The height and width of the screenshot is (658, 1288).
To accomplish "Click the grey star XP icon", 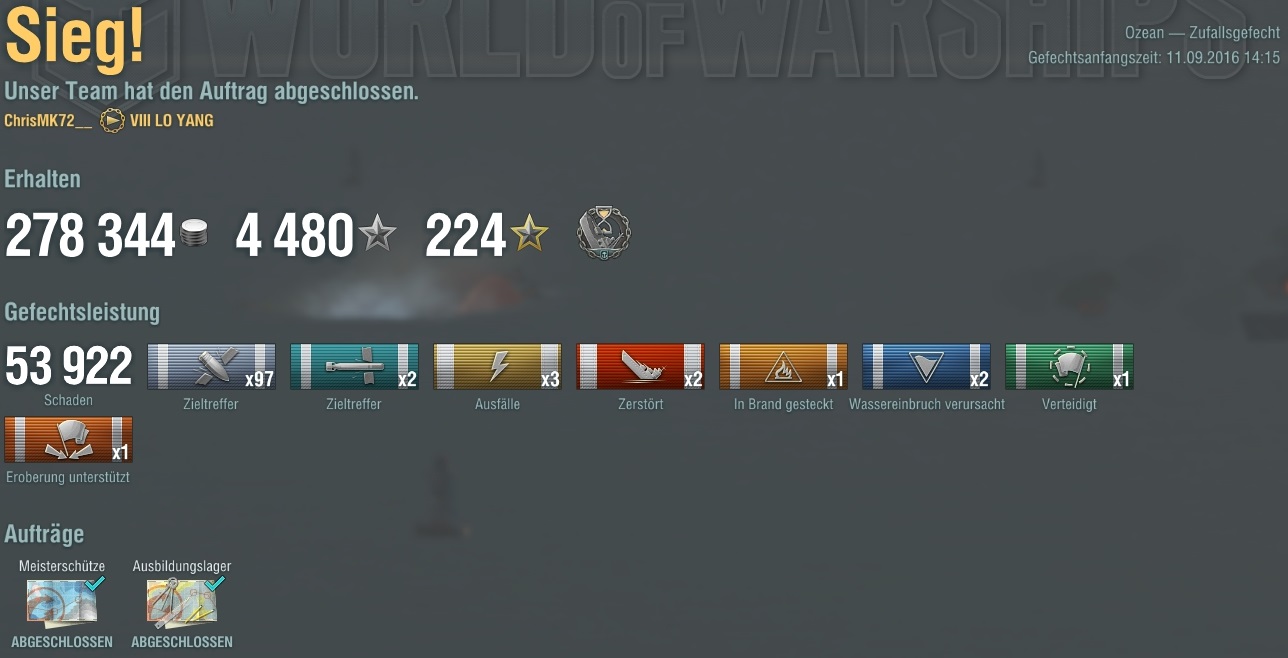I will [x=378, y=235].
